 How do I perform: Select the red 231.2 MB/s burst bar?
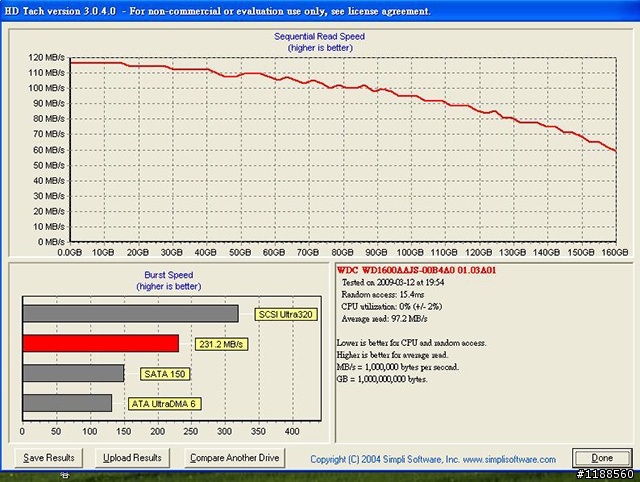(101, 343)
